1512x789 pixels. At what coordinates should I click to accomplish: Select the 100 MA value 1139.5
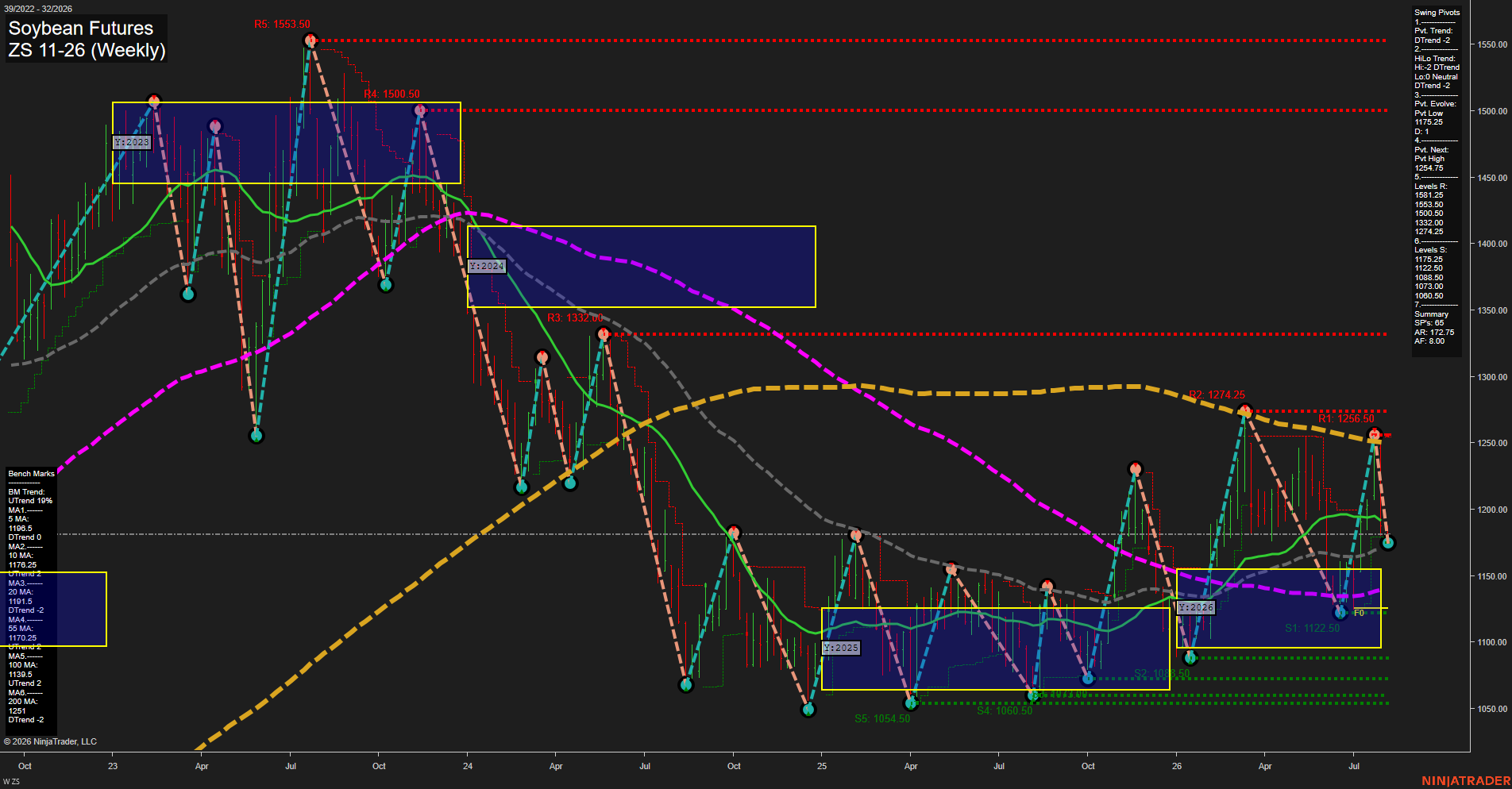21,674
